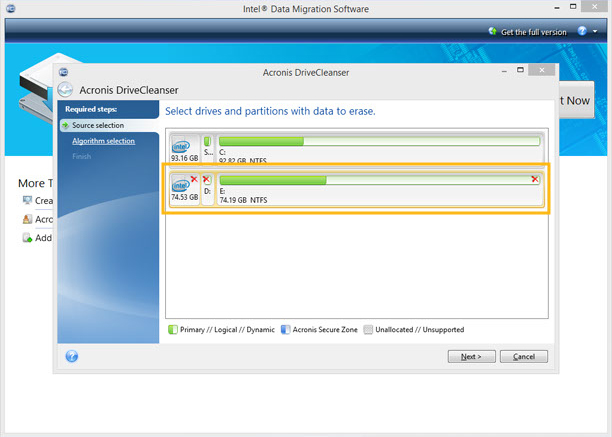
Task: Click the partially hidden Now button
Action: [x=576, y=100]
